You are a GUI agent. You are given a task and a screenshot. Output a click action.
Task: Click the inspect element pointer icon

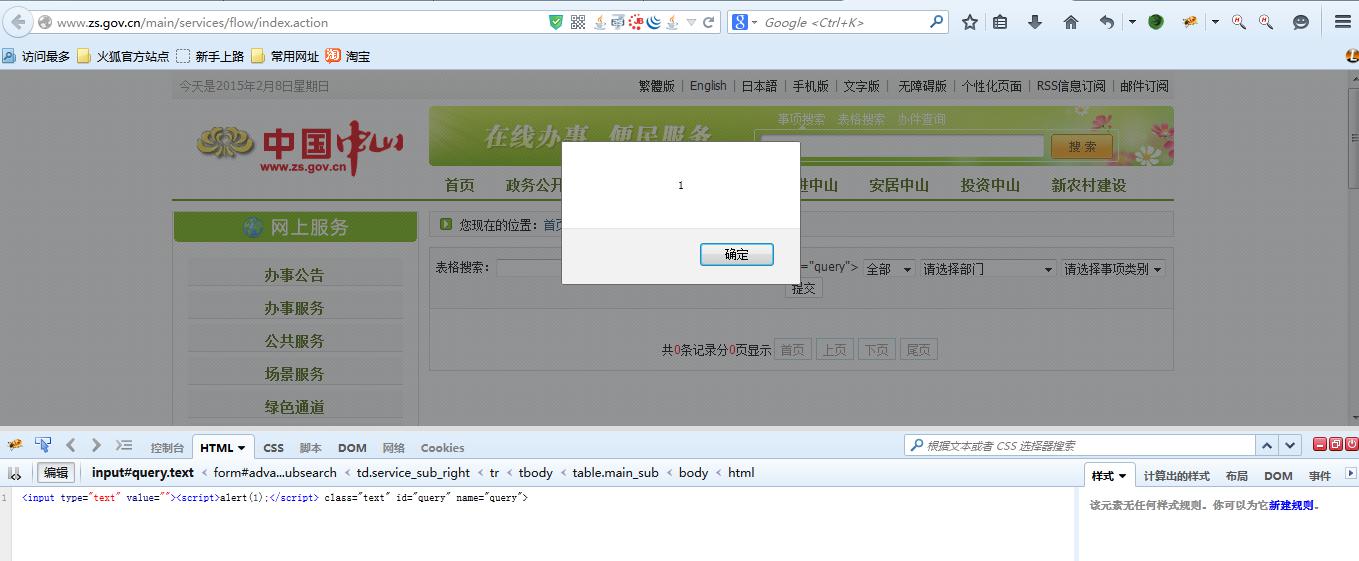point(43,445)
